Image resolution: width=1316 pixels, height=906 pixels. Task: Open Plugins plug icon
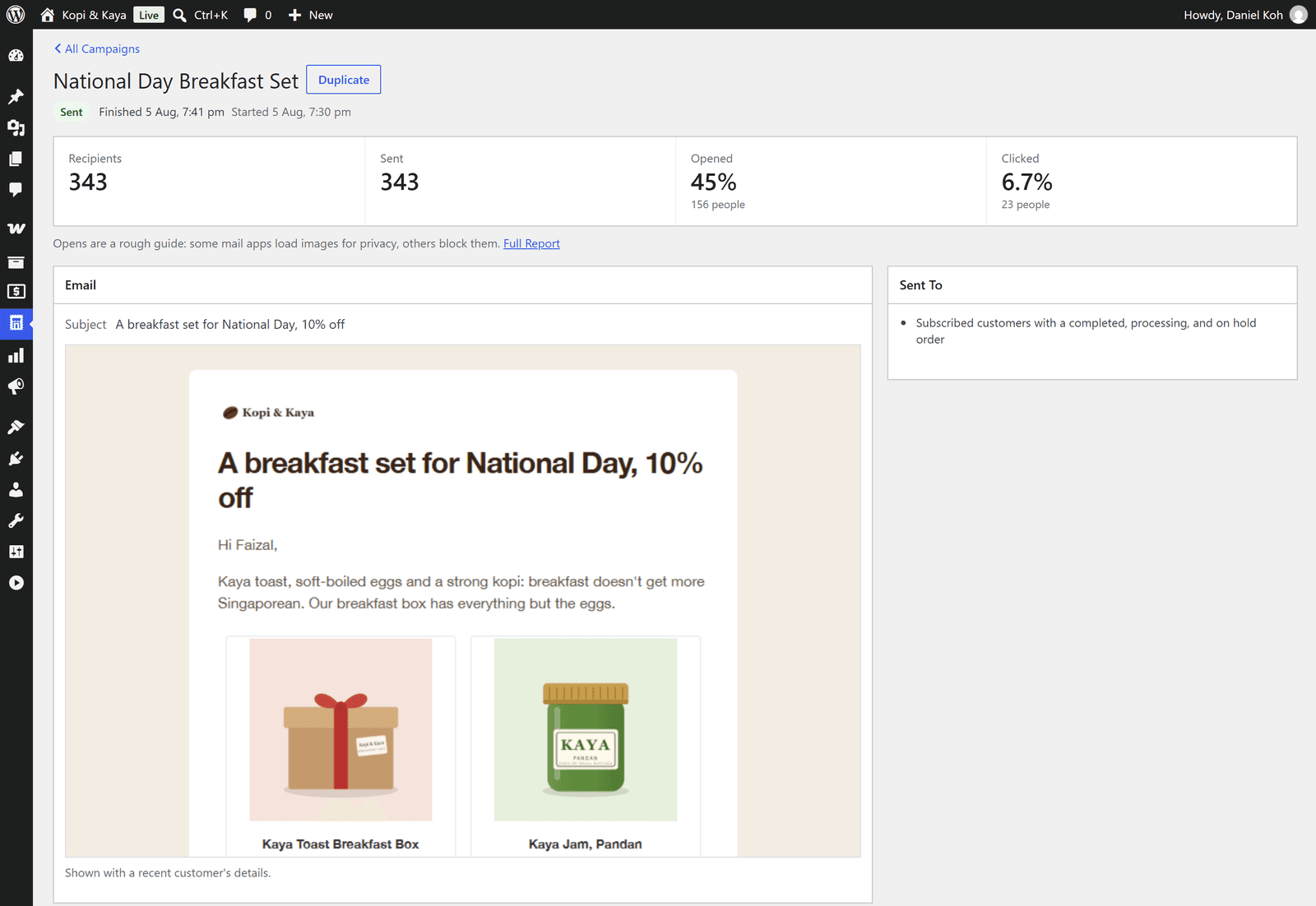tap(16, 459)
